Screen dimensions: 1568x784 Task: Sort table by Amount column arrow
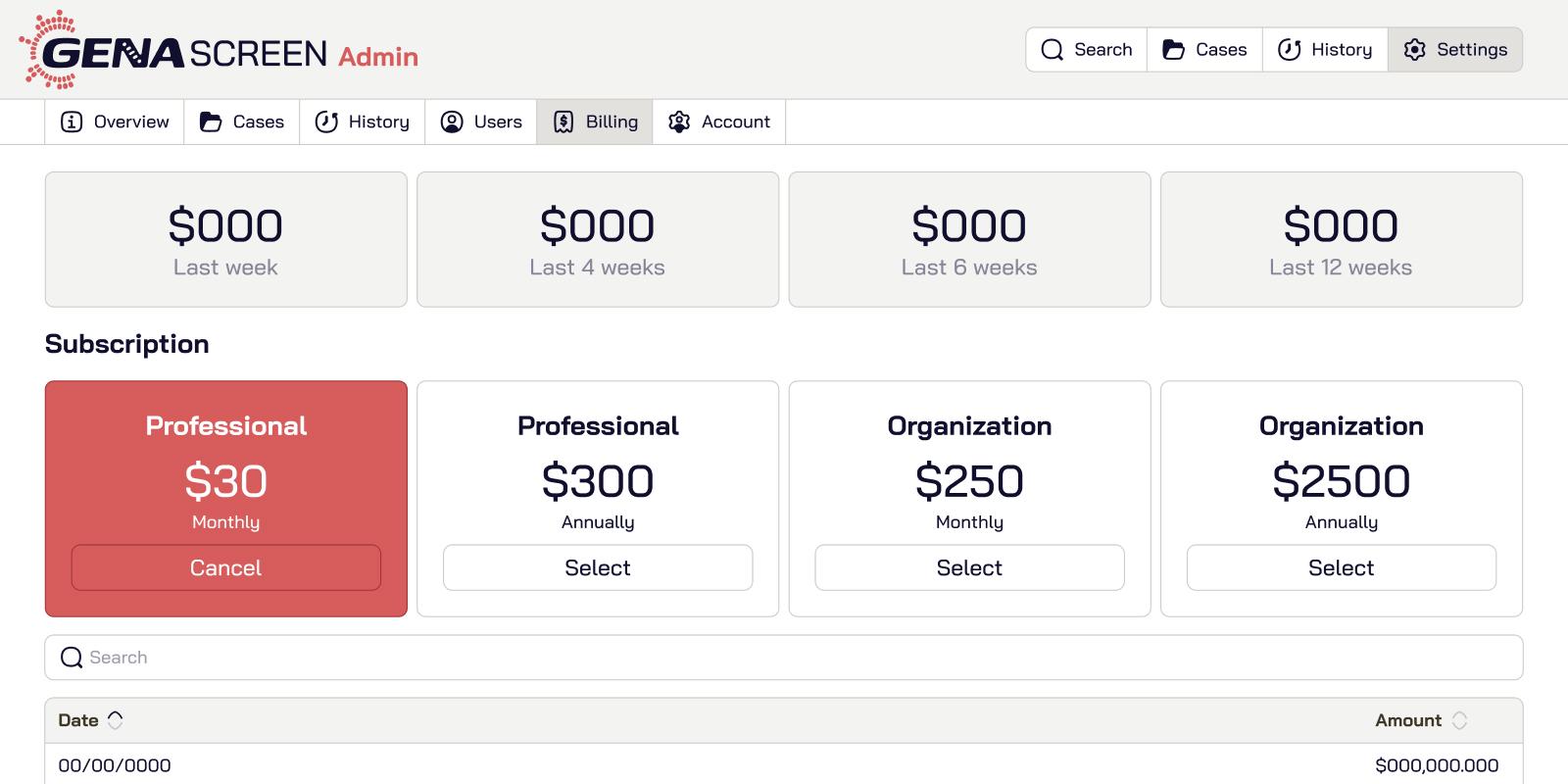point(1459,720)
